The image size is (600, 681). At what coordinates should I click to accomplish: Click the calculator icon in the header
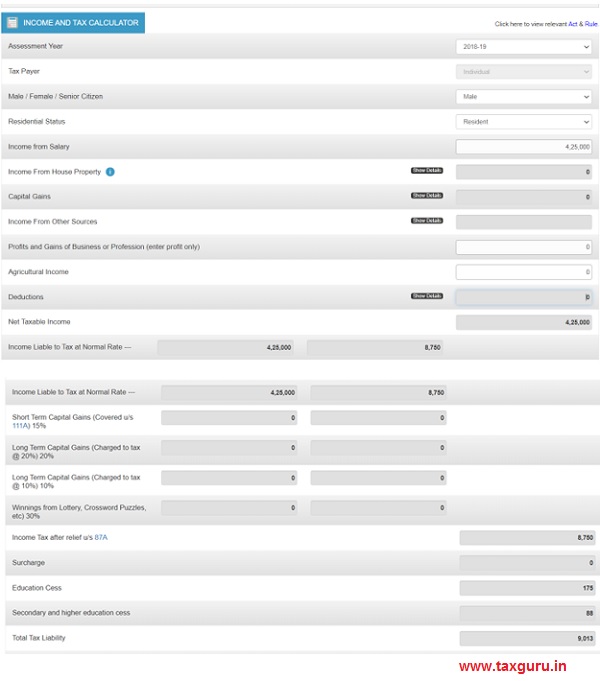pos(12,22)
